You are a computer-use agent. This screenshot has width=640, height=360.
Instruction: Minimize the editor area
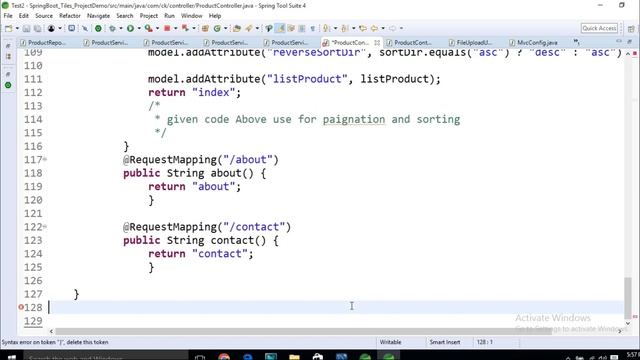[x=619, y=41]
